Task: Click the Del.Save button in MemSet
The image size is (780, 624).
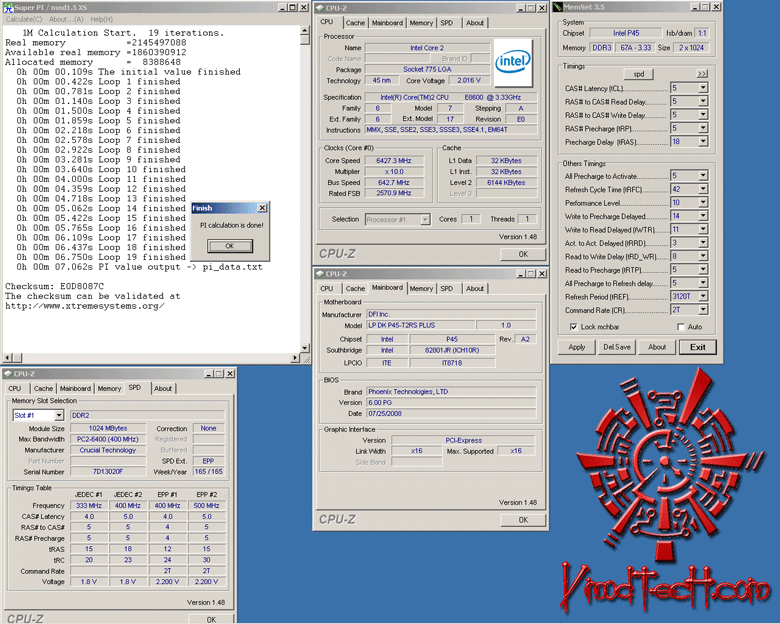Action: tap(617, 347)
